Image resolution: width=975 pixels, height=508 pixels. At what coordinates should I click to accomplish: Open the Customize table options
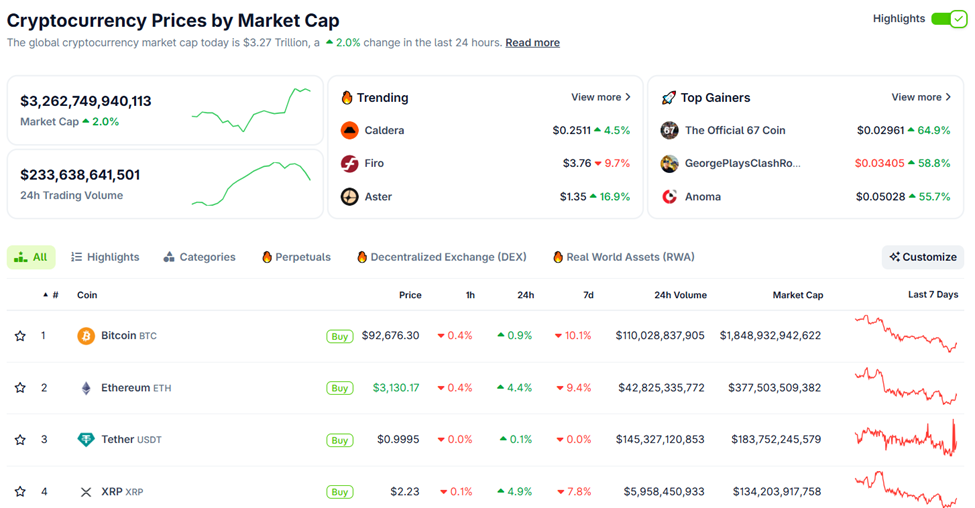point(923,257)
